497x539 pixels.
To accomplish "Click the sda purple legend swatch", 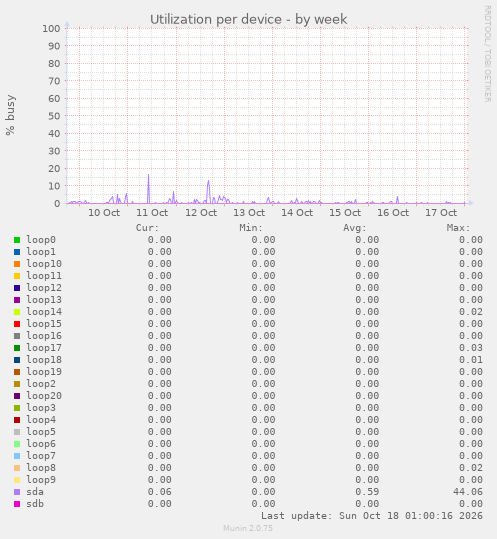I will 17,492.
